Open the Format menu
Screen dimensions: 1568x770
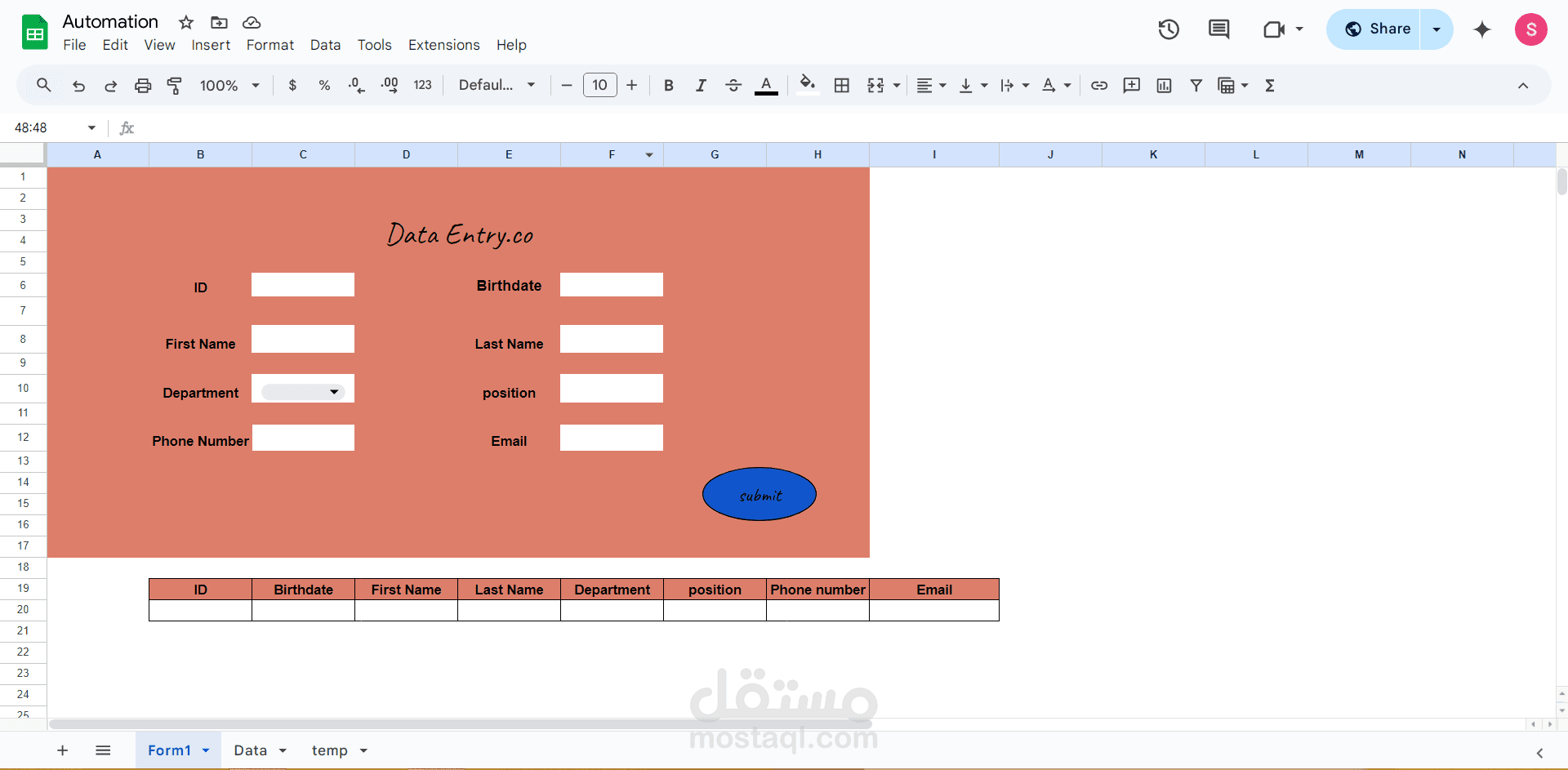click(270, 45)
